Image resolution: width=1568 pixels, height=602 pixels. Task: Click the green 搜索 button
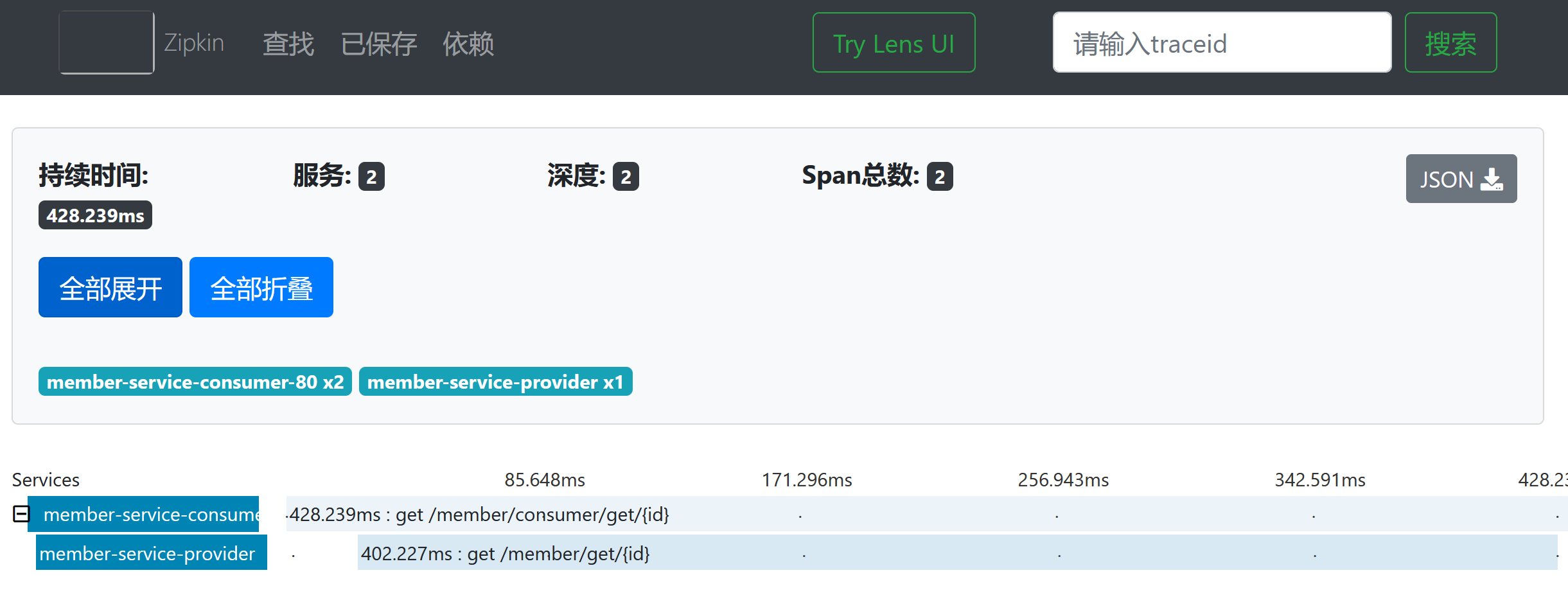point(1450,43)
